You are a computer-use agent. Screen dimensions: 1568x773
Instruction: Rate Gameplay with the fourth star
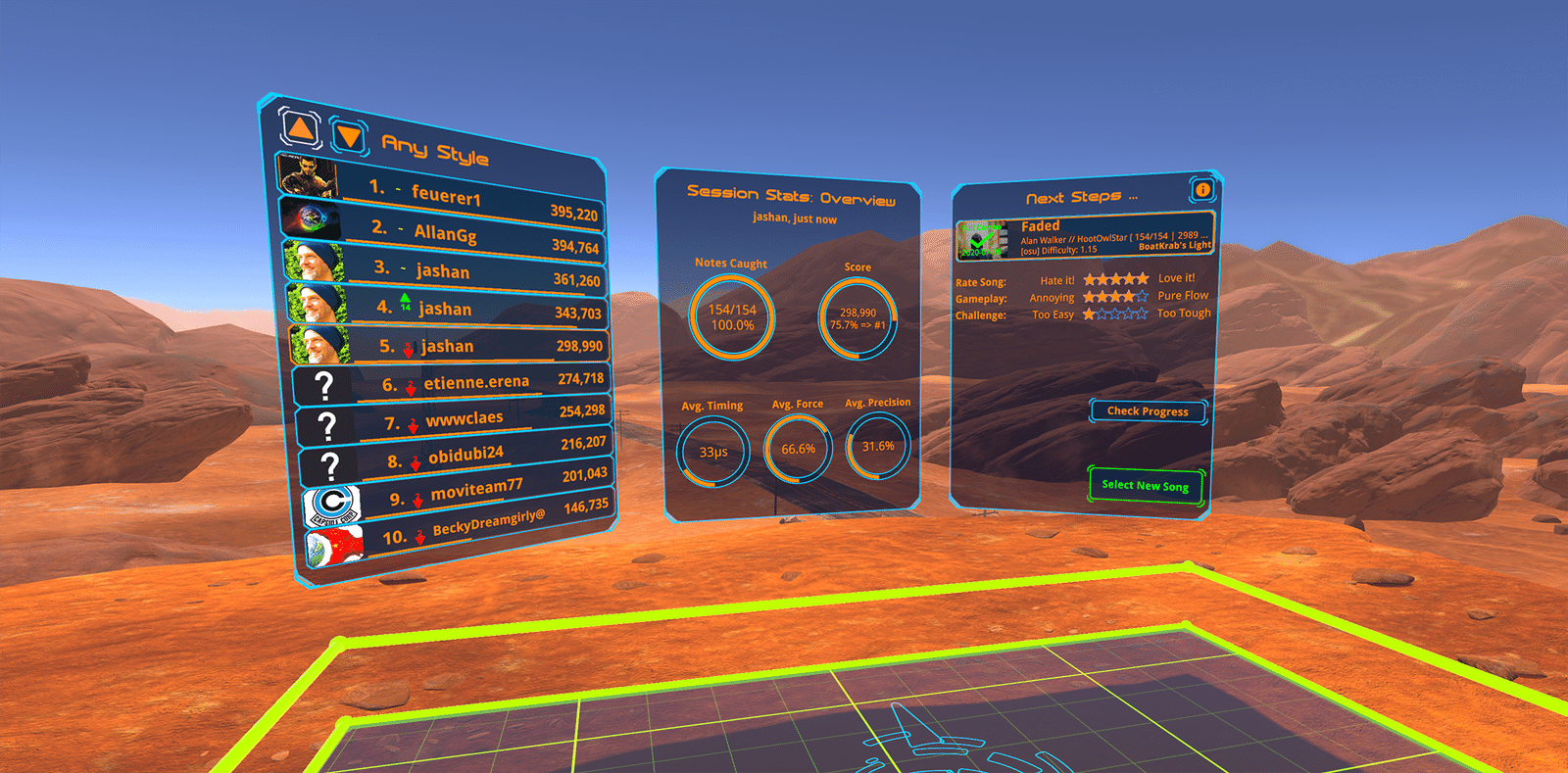point(1128,296)
